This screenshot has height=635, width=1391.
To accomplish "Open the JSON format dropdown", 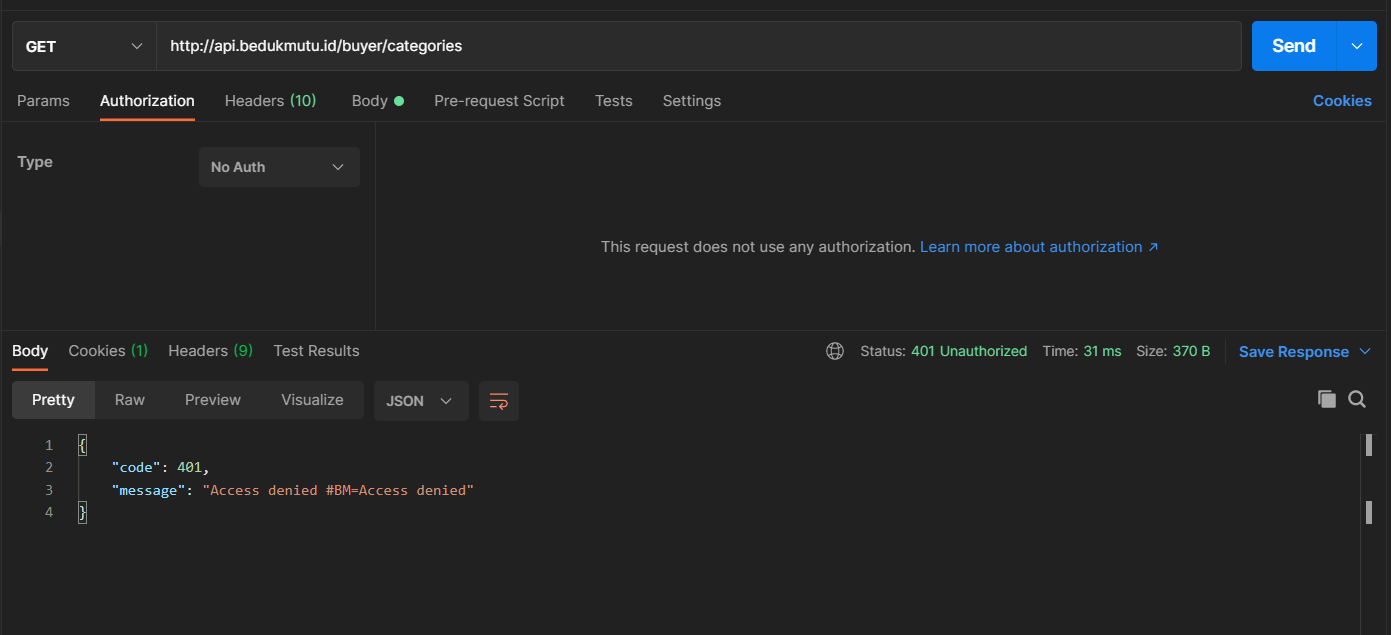I will pos(420,401).
